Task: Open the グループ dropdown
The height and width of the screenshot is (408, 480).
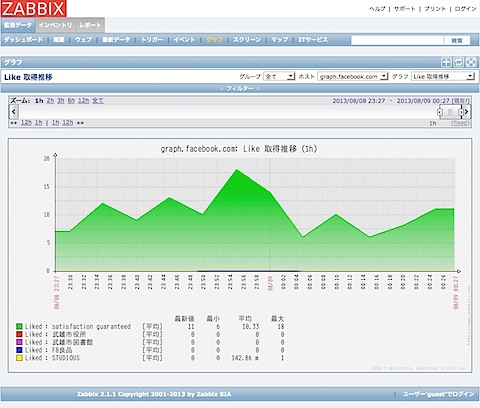Action: [x=279, y=76]
